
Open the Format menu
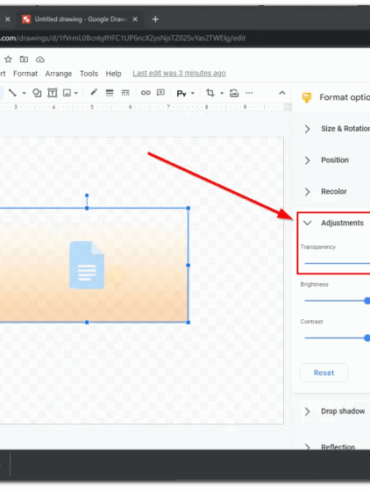click(25, 74)
